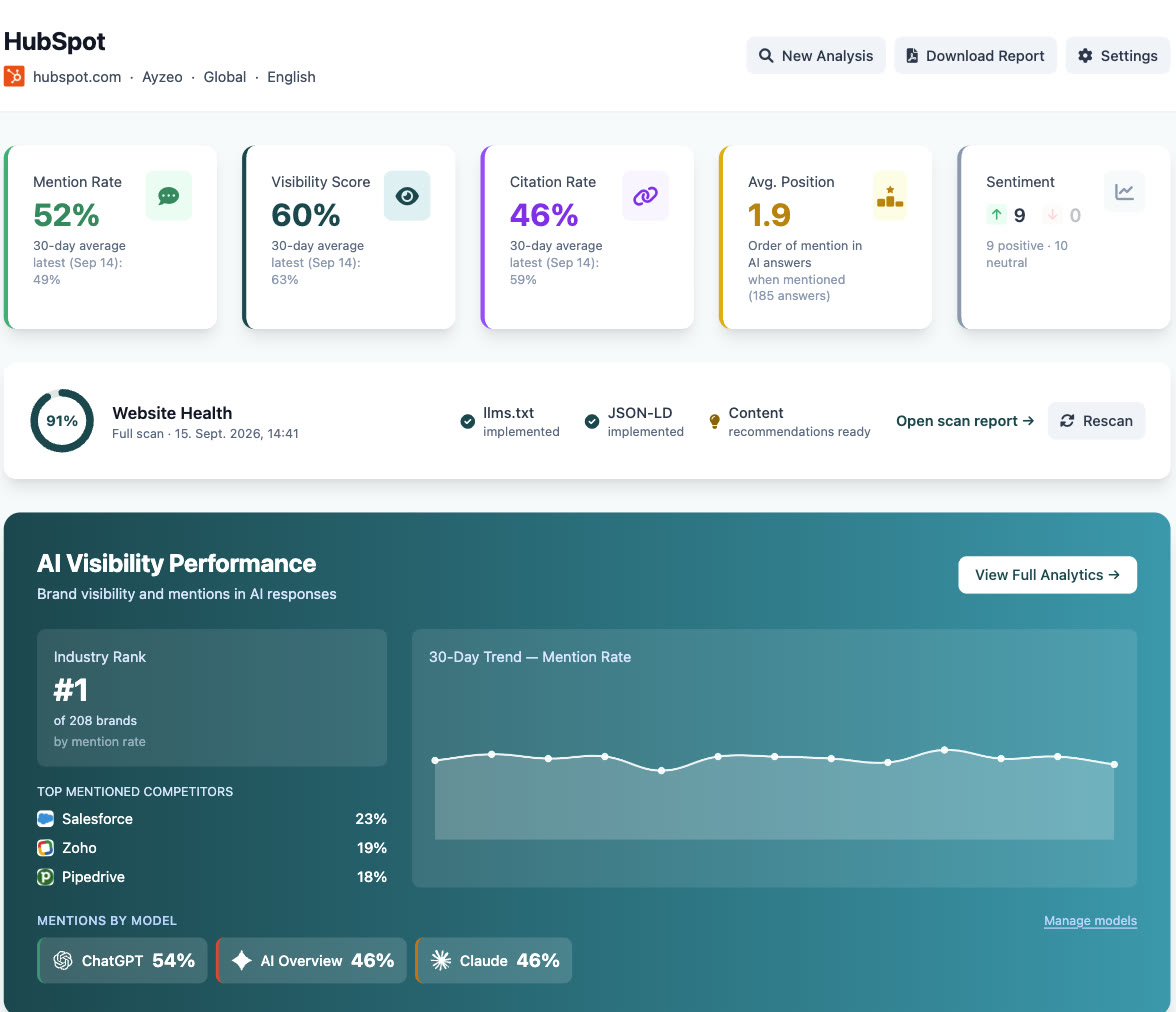Viewport: 1176px width, 1012px height.
Task: Click '30-Day Trend — Mention Rate' heading
Action: click(x=530, y=656)
